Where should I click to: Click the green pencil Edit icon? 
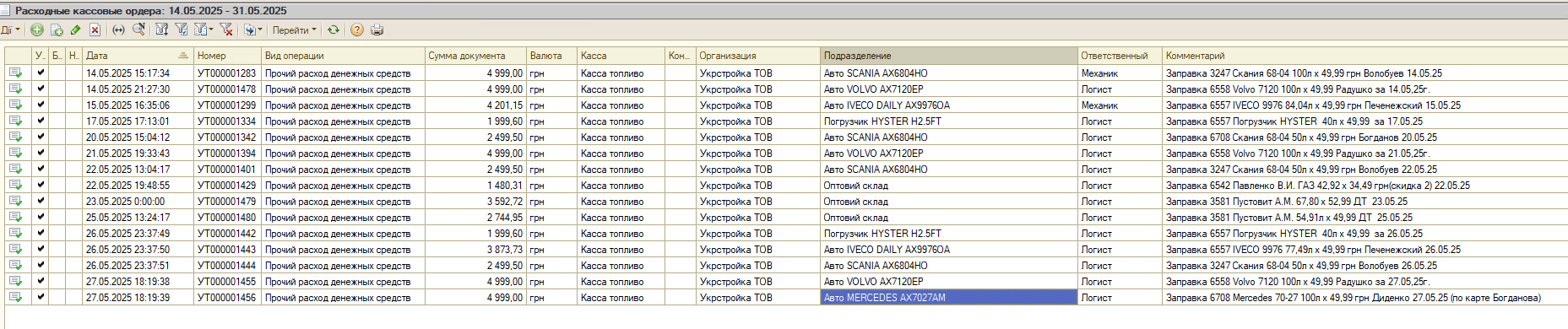click(x=76, y=30)
